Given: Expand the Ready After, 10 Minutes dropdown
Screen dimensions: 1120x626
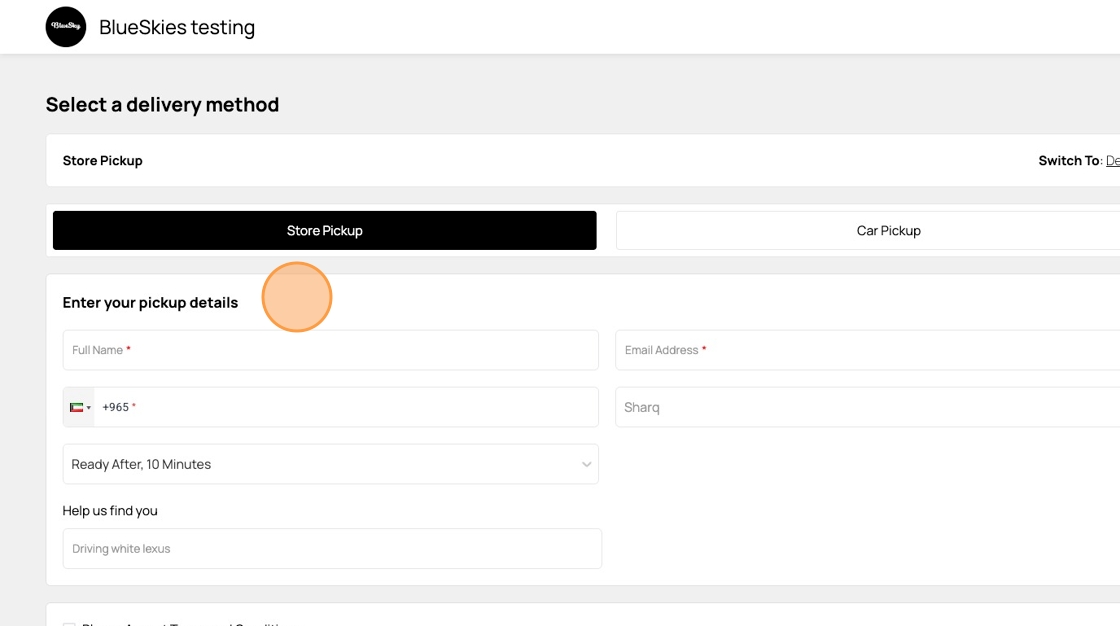Looking at the screenshot, I should (330, 464).
